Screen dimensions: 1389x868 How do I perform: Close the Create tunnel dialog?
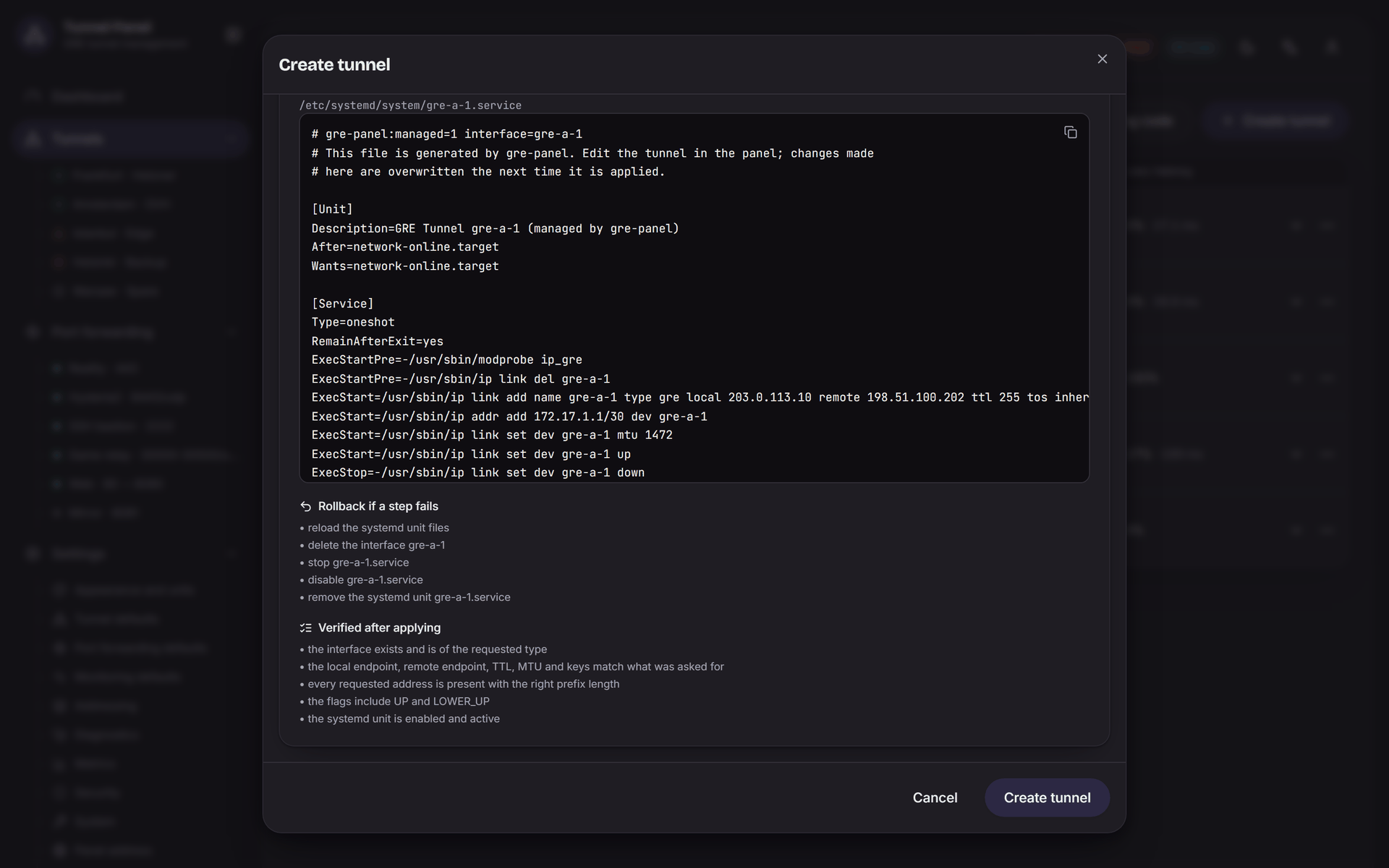(x=1102, y=59)
